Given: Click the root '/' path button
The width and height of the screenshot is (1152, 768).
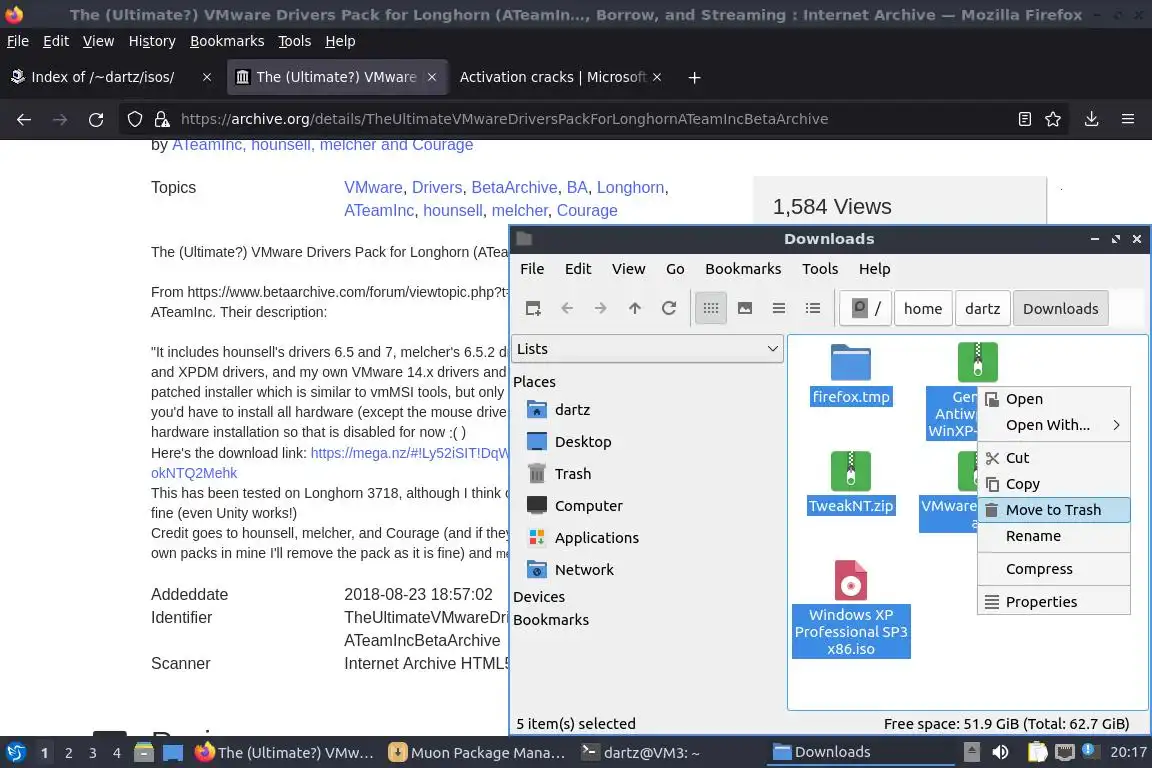Looking at the screenshot, I should [x=865, y=309].
